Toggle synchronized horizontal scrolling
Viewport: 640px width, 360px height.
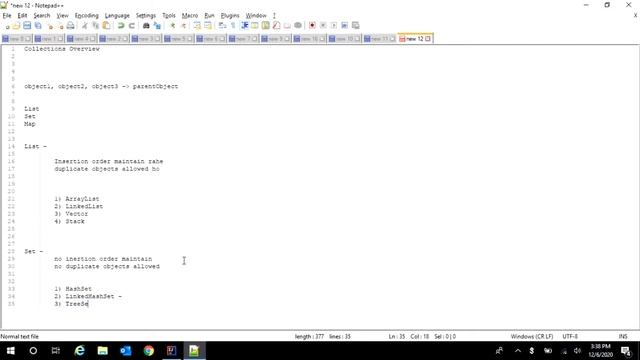click(208, 26)
